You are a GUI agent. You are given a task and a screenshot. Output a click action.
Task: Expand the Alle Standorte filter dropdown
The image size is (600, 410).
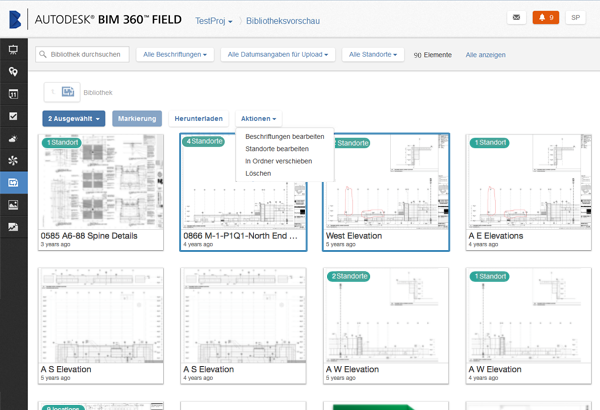point(373,54)
